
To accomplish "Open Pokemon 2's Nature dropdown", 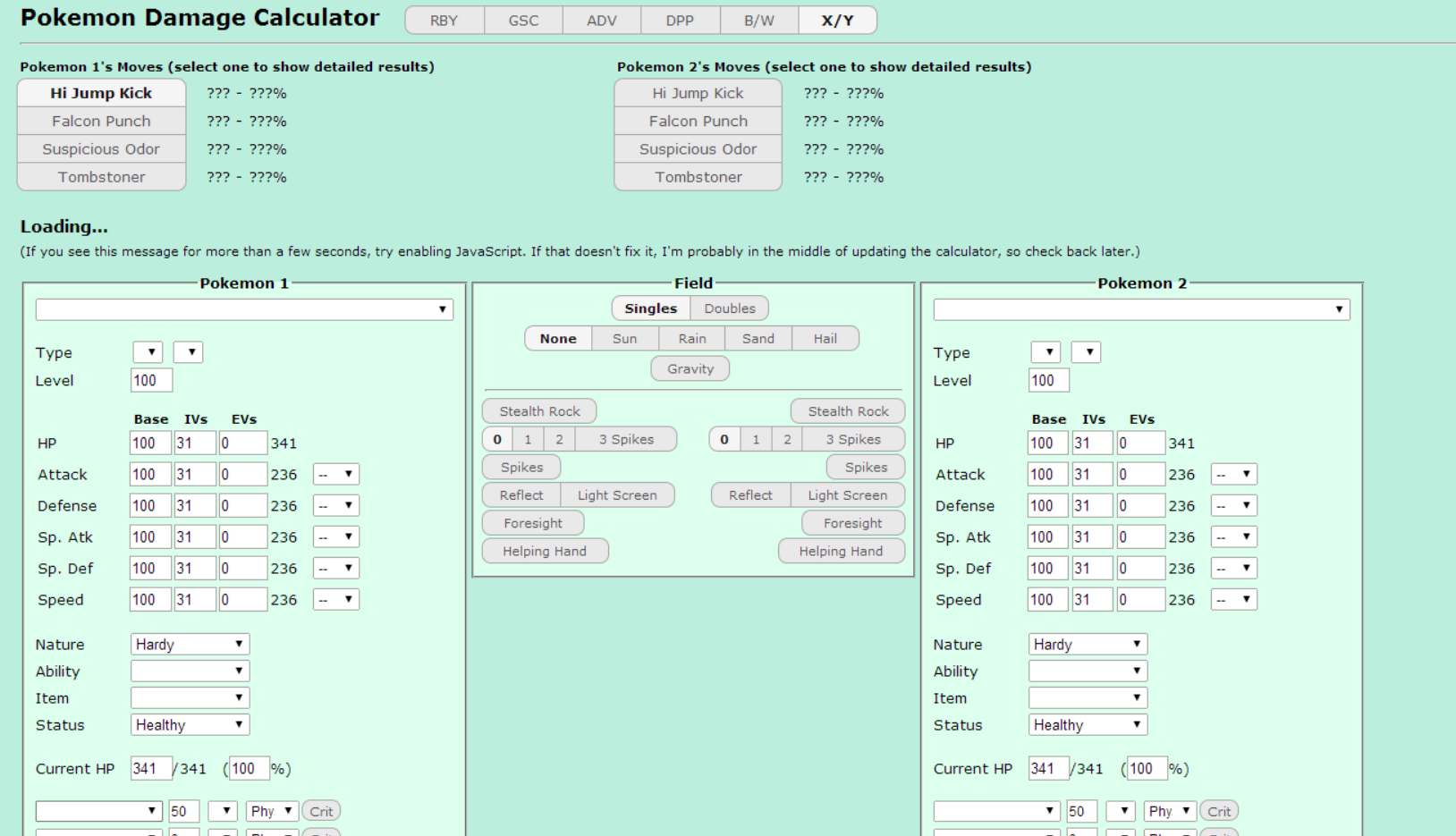I will (1088, 645).
